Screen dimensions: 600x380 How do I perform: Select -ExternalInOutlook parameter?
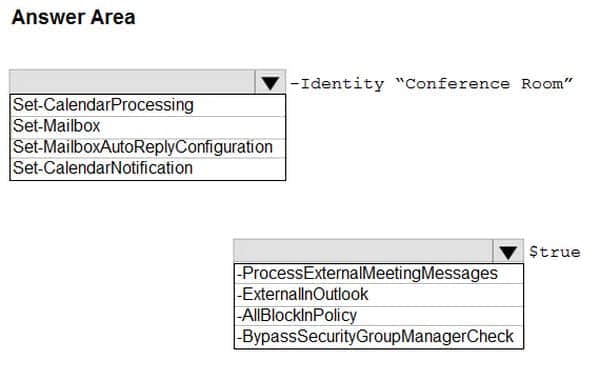pyautogui.click(x=378, y=295)
